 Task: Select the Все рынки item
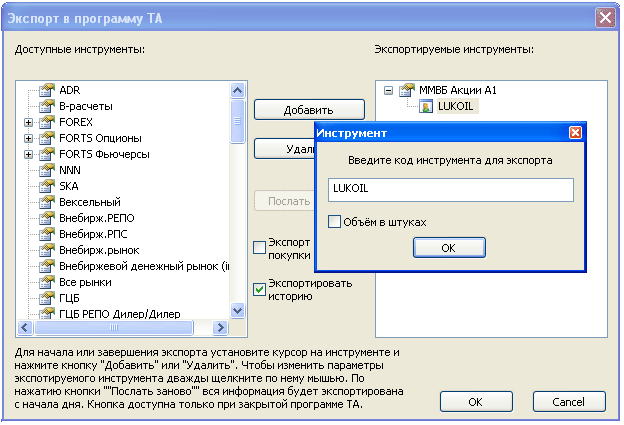point(85,282)
